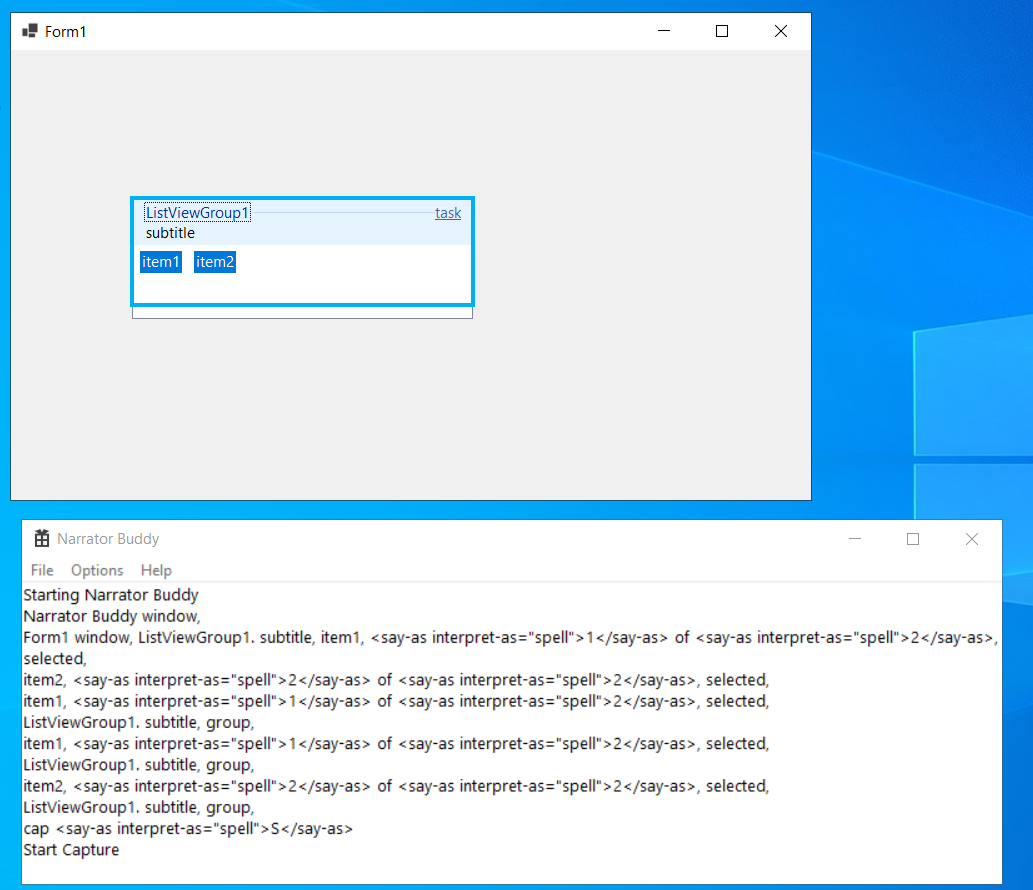1033x890 pixels.
Task: Click the Starting Narrator Buddy log line
Action: tap(111, 594)
